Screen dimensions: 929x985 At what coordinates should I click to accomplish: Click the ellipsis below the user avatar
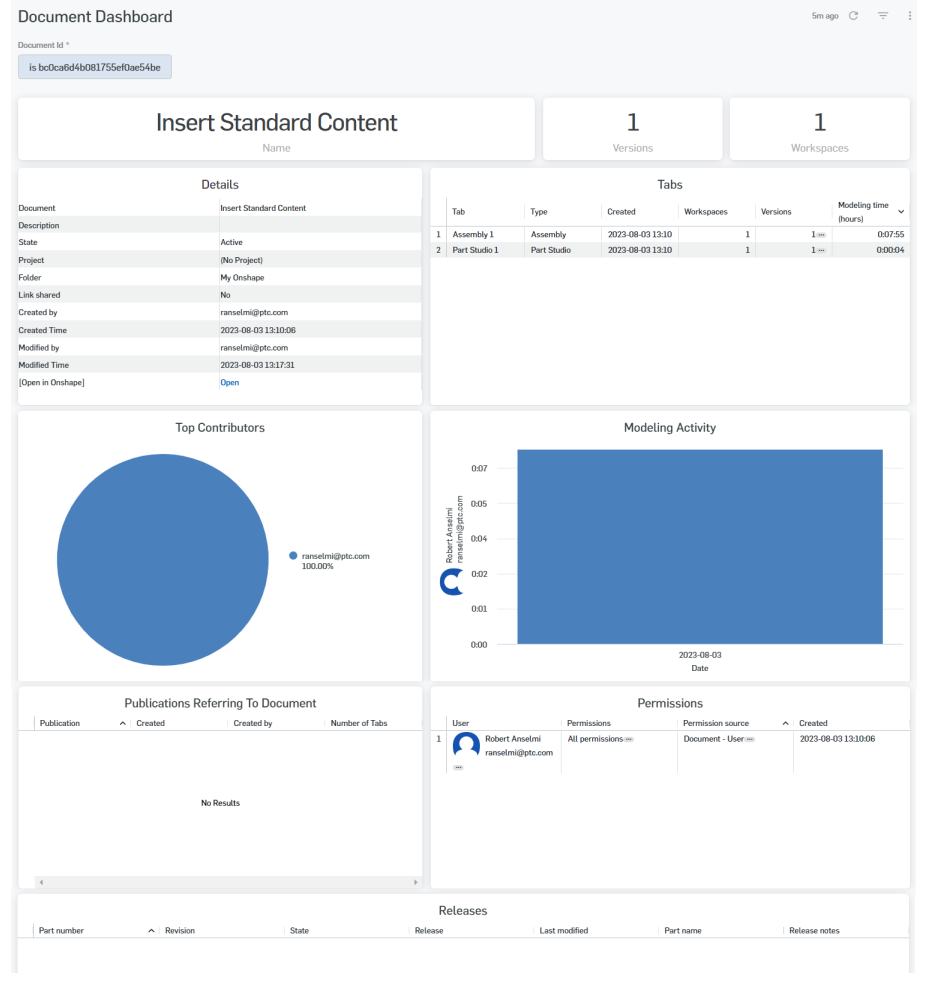[458, 767]
